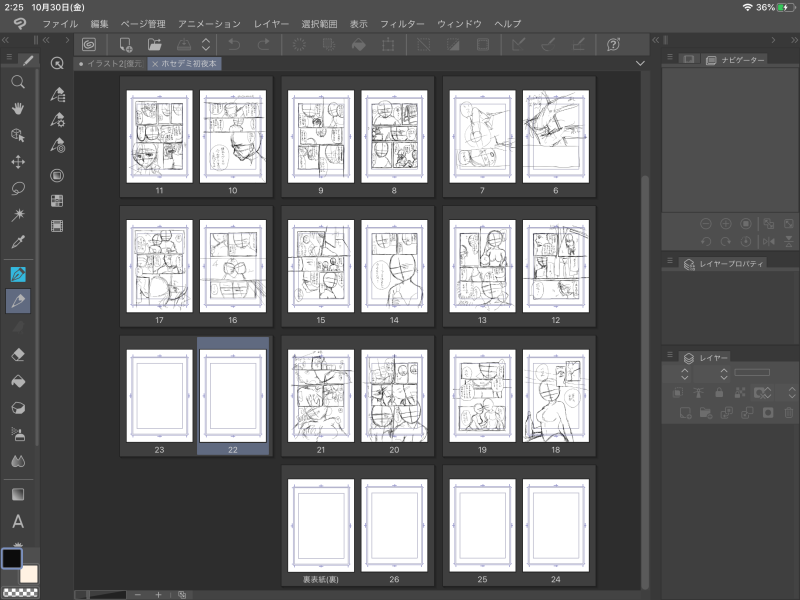Open file folder icon
The image size is (800, 600).
tap(155, 44)
